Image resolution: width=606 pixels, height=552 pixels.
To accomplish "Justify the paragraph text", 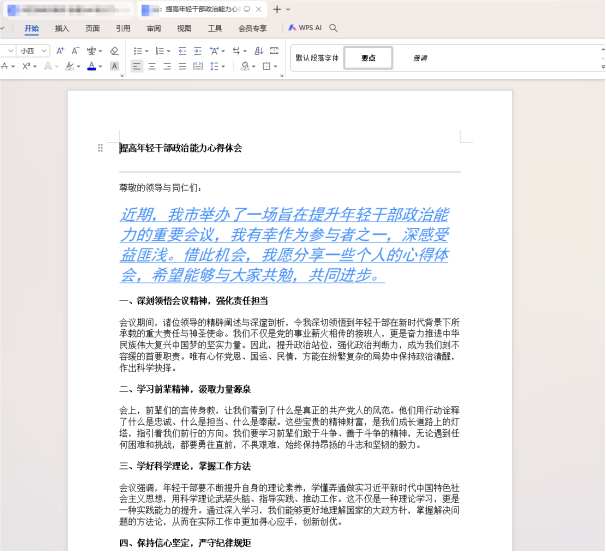I will click(182, 66).
